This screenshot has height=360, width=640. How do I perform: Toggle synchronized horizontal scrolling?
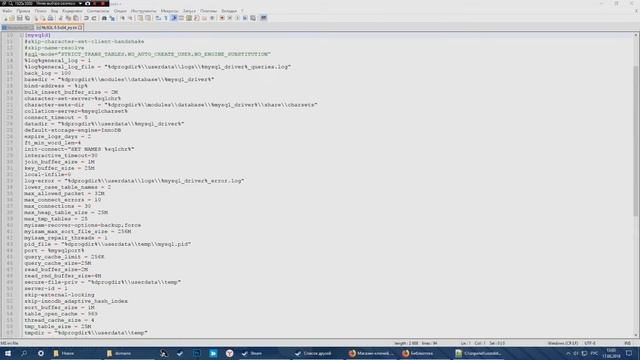[x=148, y=18]
